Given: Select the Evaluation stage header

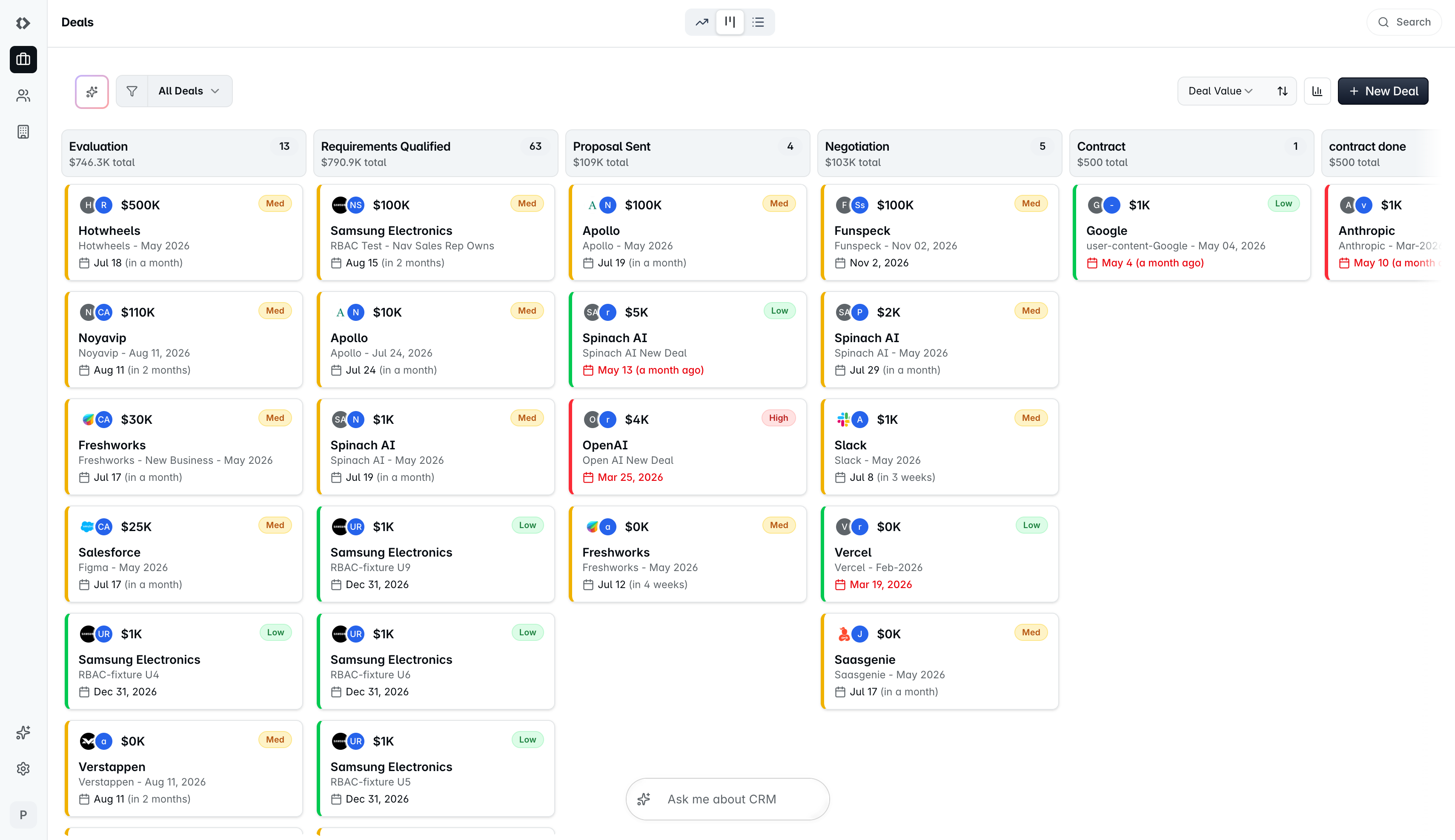Looking at the screenshot, I should click(183, 154).
